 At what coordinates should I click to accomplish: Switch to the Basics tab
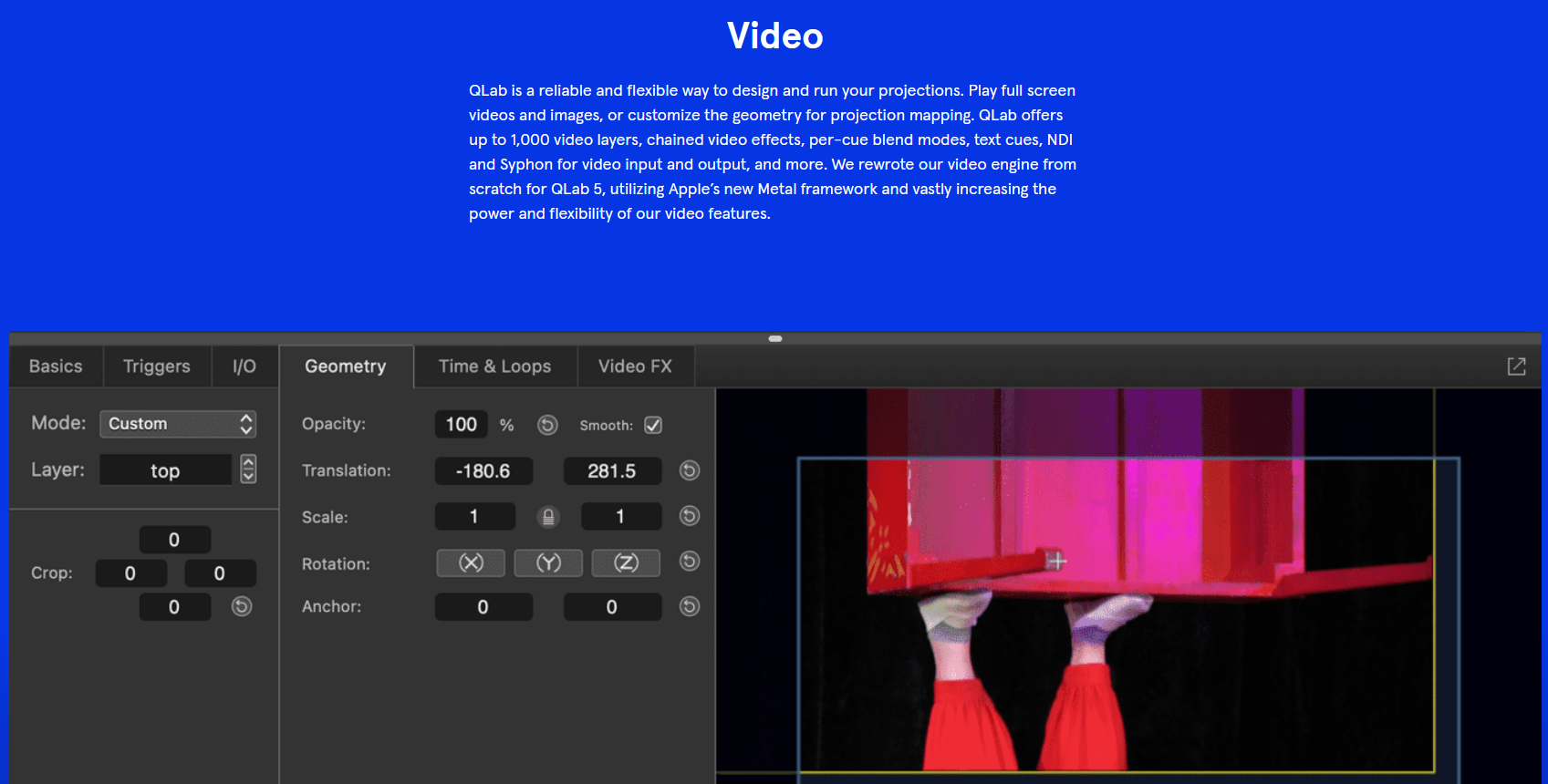pos(56,366)
